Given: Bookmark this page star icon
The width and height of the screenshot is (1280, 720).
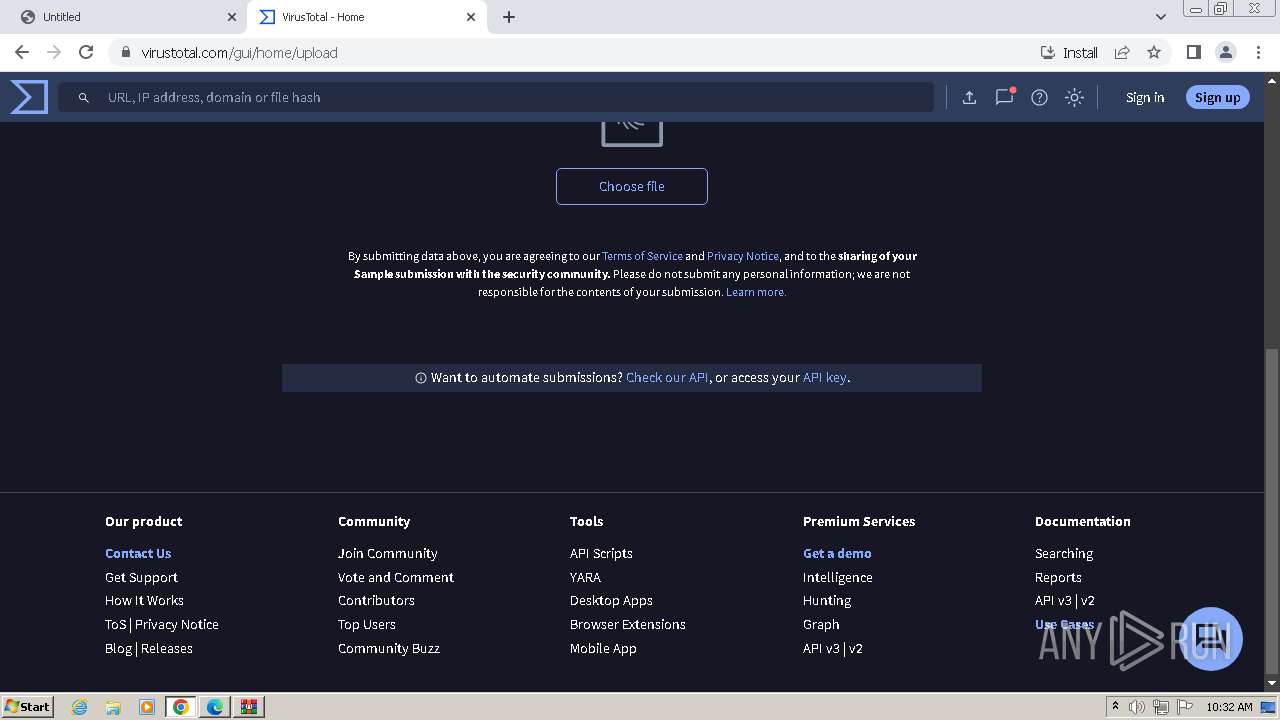Looking at the screenshot, I should point(1154,52).
